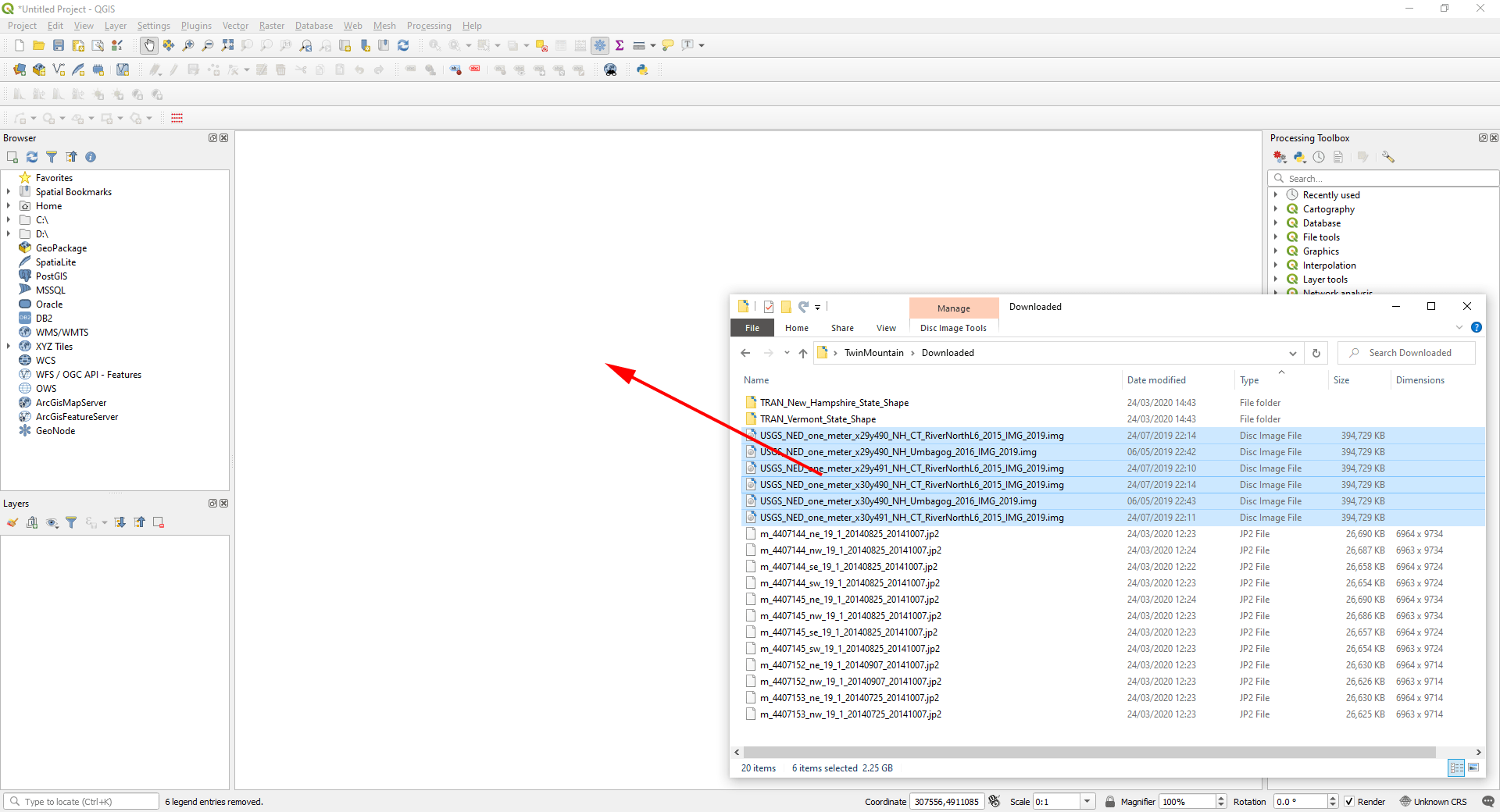Expand the Cartography toolbox group

[x=1276, y=208]
